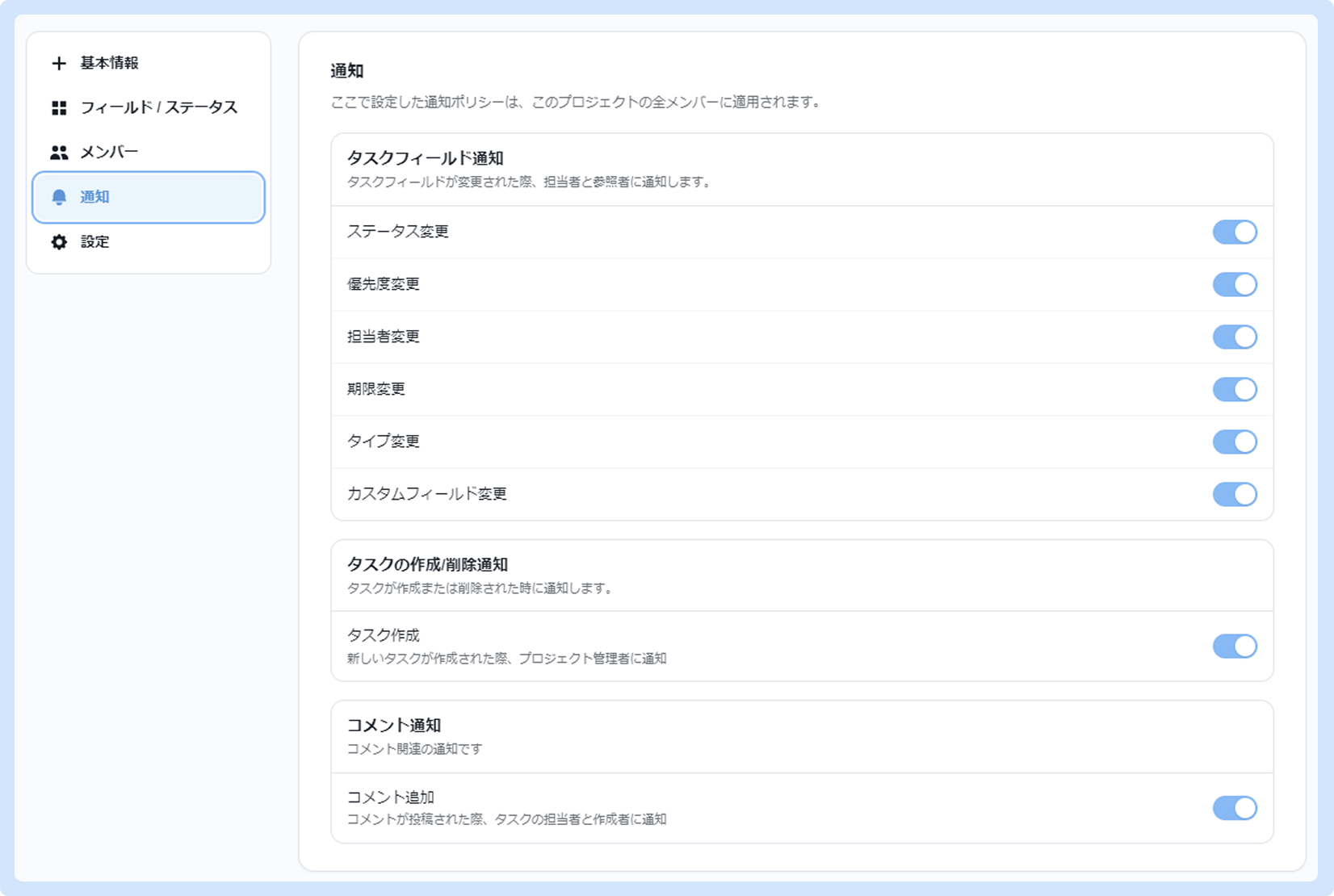
Task: Click the カスタムフィールド変更 row label
Action: (427, 494)
